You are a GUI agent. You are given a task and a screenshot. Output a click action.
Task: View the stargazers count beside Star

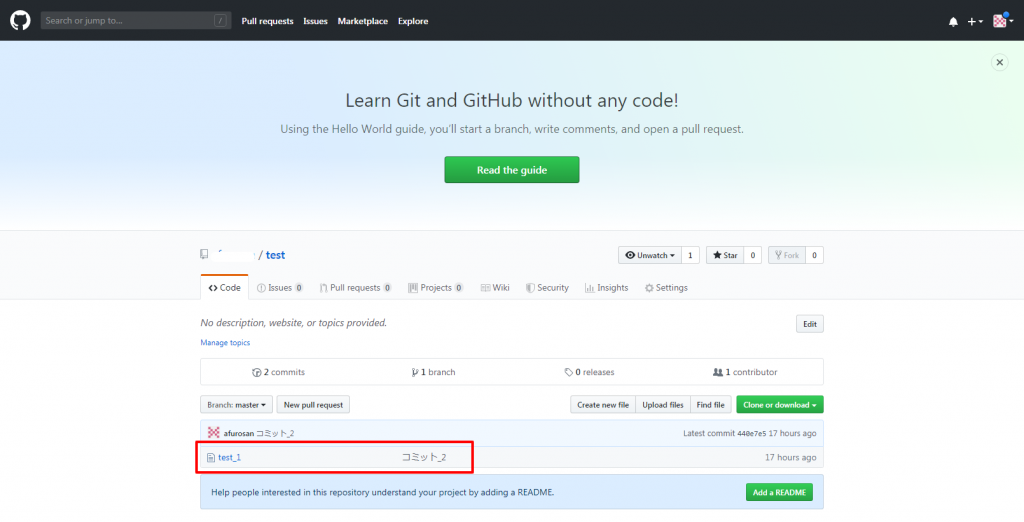point(752,255)
